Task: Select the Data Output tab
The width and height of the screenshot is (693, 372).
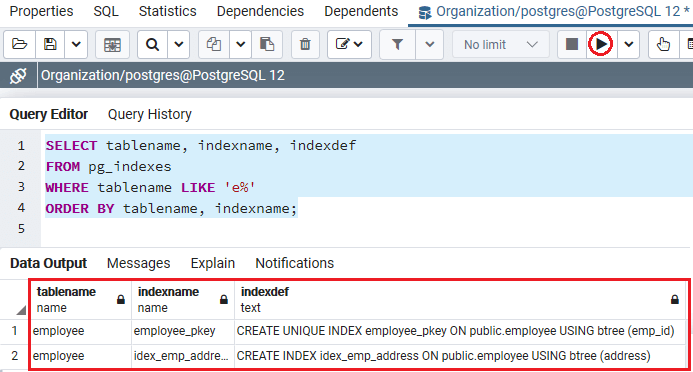Action: [49, 263]
